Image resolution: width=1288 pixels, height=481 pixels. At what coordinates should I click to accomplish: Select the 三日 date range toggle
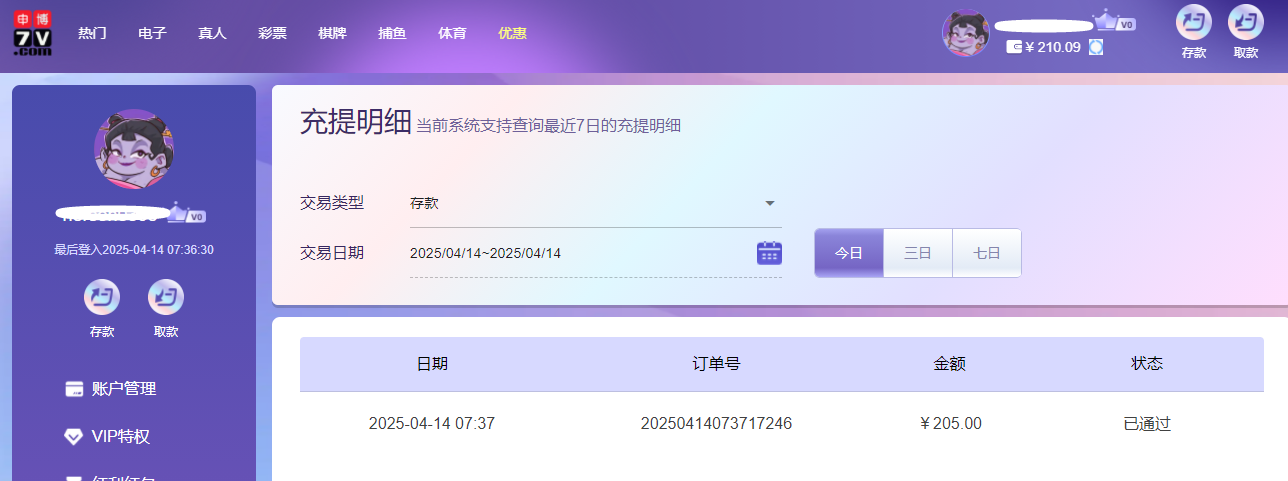pyautogui.click(x=918, y=253)
